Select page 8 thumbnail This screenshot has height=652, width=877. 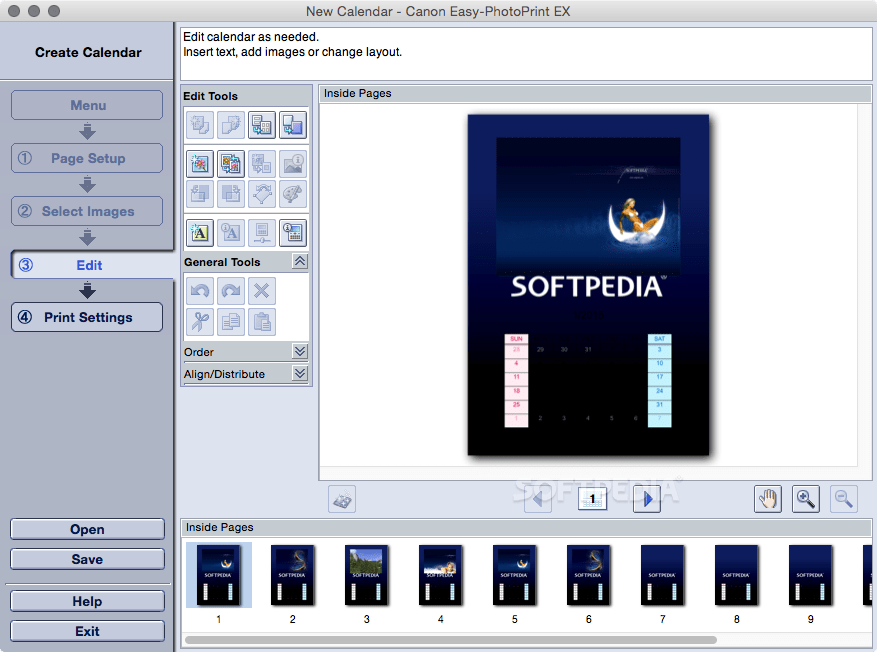pos(737,575)
